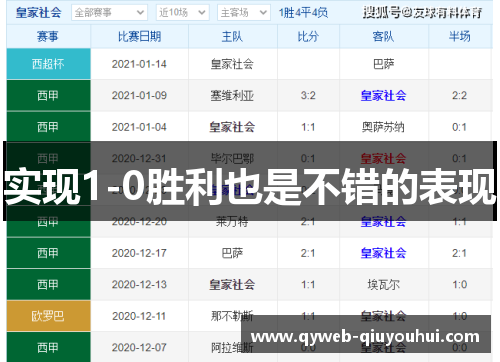Click the 主队 column header
The width and height of the screenshot is (500, 362).
coord(232,36)
